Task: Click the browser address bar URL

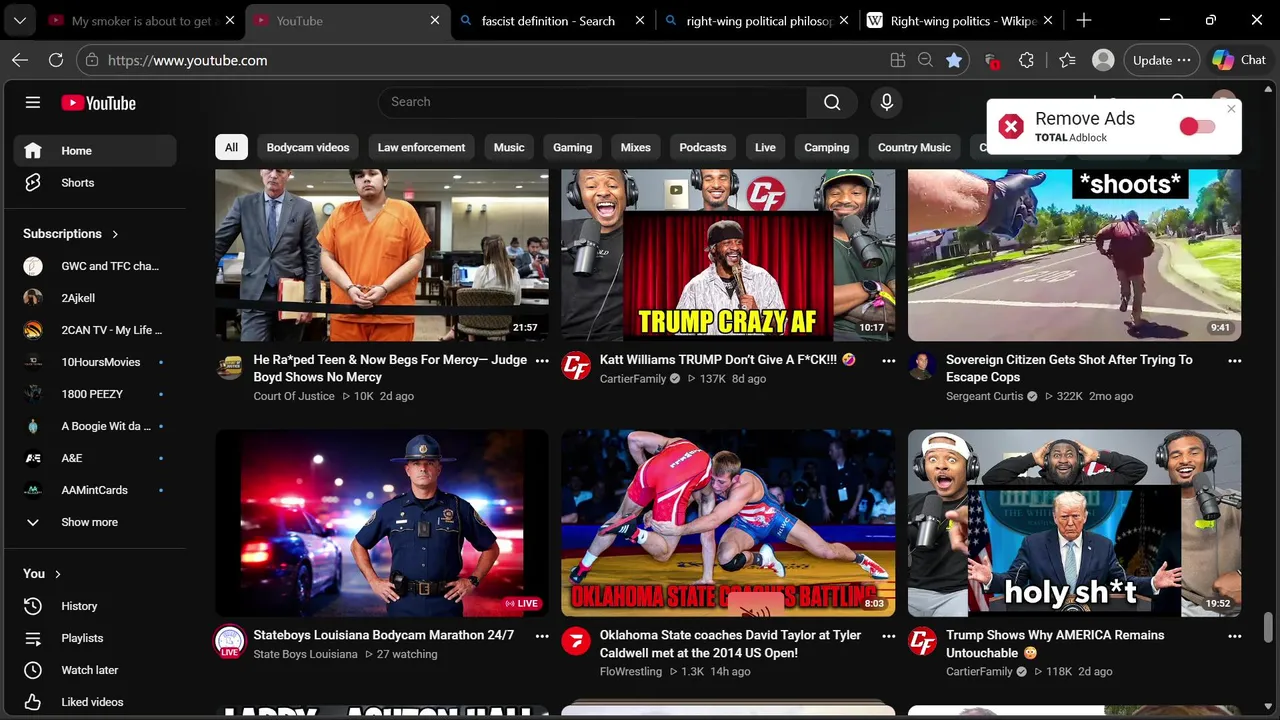Action: coord(187,60)
